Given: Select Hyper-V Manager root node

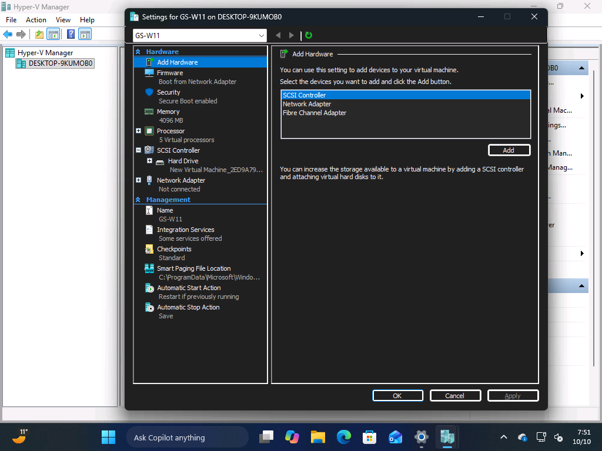Looking at the screenshot, I should click(39, 53).
